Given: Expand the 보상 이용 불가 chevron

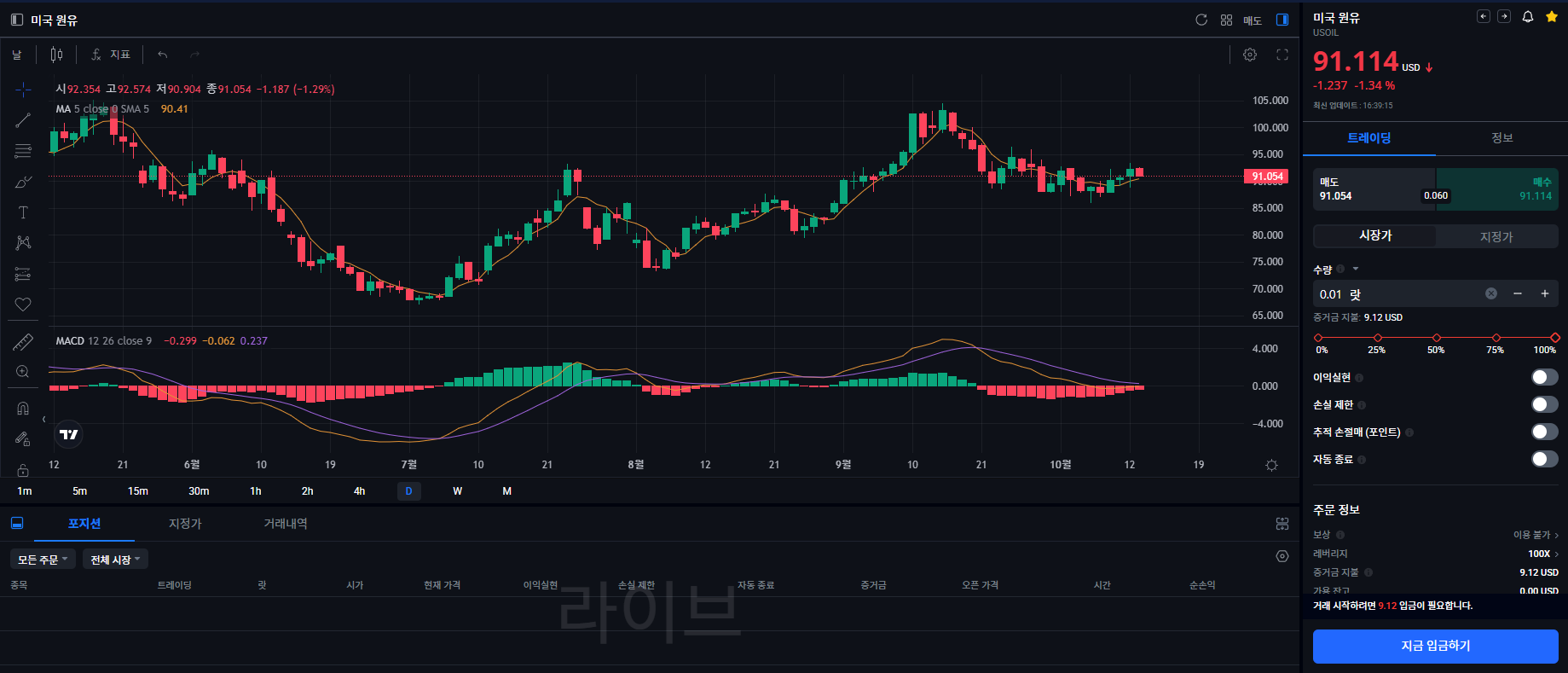Looking at the screenshot, I should coord(1556,535).
